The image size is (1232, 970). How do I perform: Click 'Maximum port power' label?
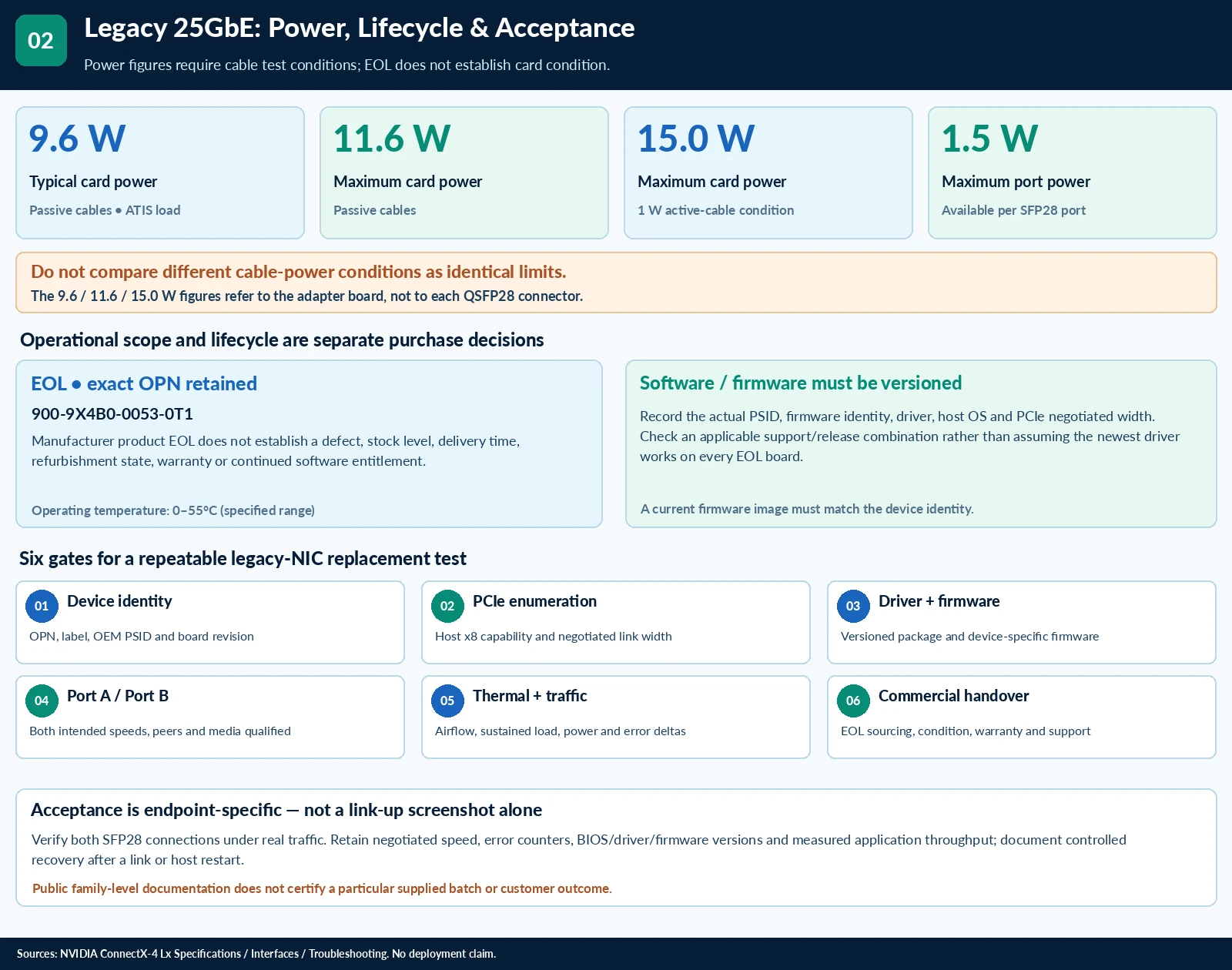[x=1016, y=182]
